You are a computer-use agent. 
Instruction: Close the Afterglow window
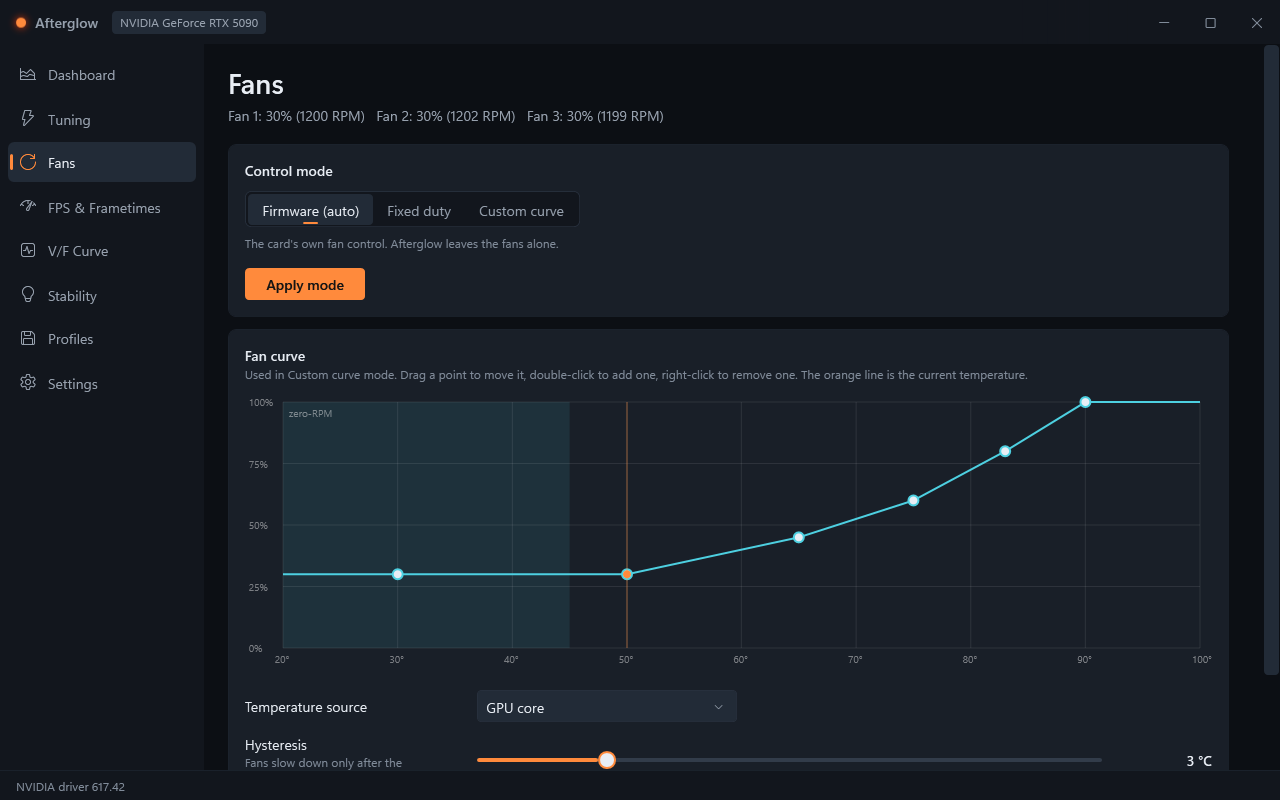pyautogui.click(x=1257, y=23)
